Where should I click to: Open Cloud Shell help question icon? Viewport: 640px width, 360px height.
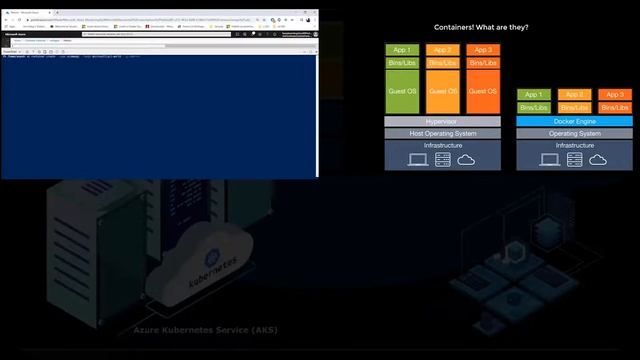(33, 52)
